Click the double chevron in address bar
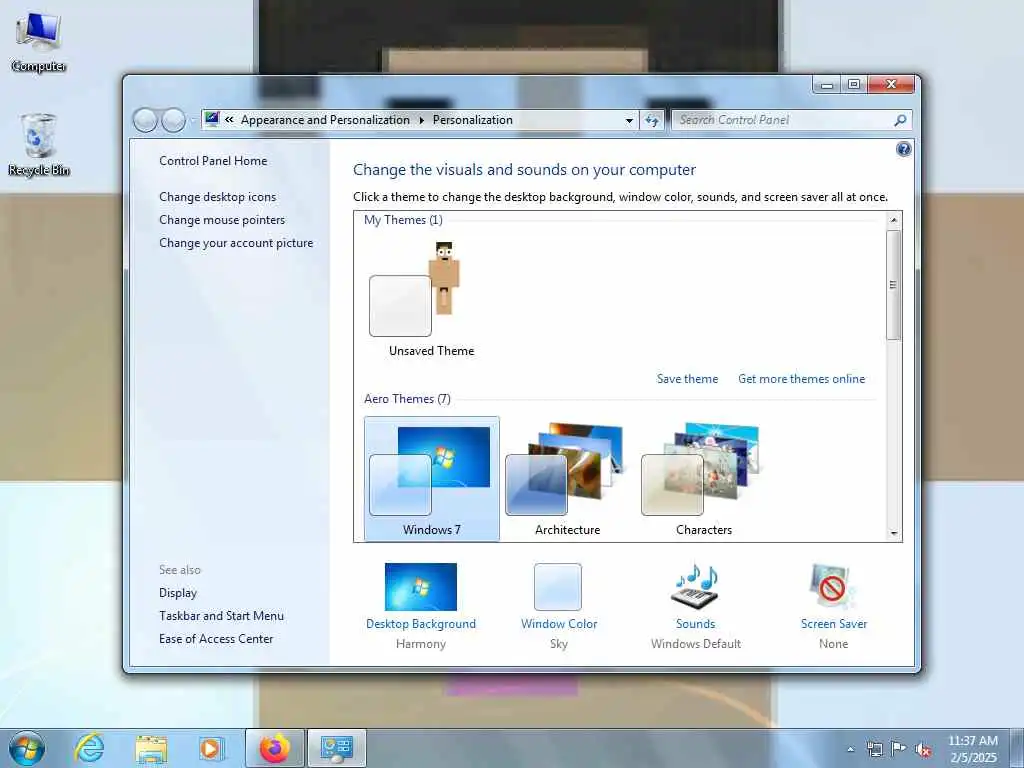This screenshot has height=768, width=1024. pos(229,120)
